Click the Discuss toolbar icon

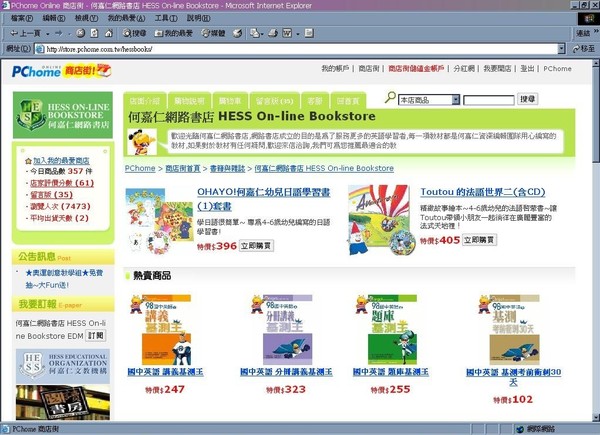tap(309, 33)
